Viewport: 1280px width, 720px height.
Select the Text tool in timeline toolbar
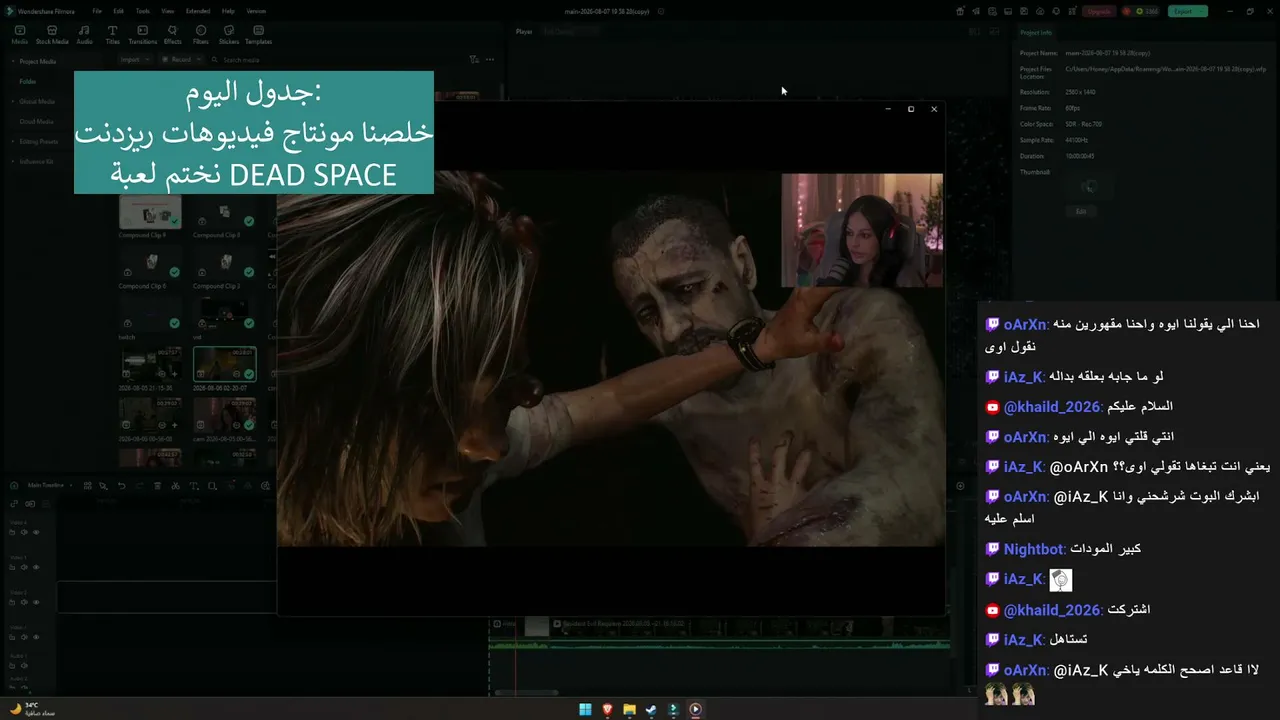[194, 486]
